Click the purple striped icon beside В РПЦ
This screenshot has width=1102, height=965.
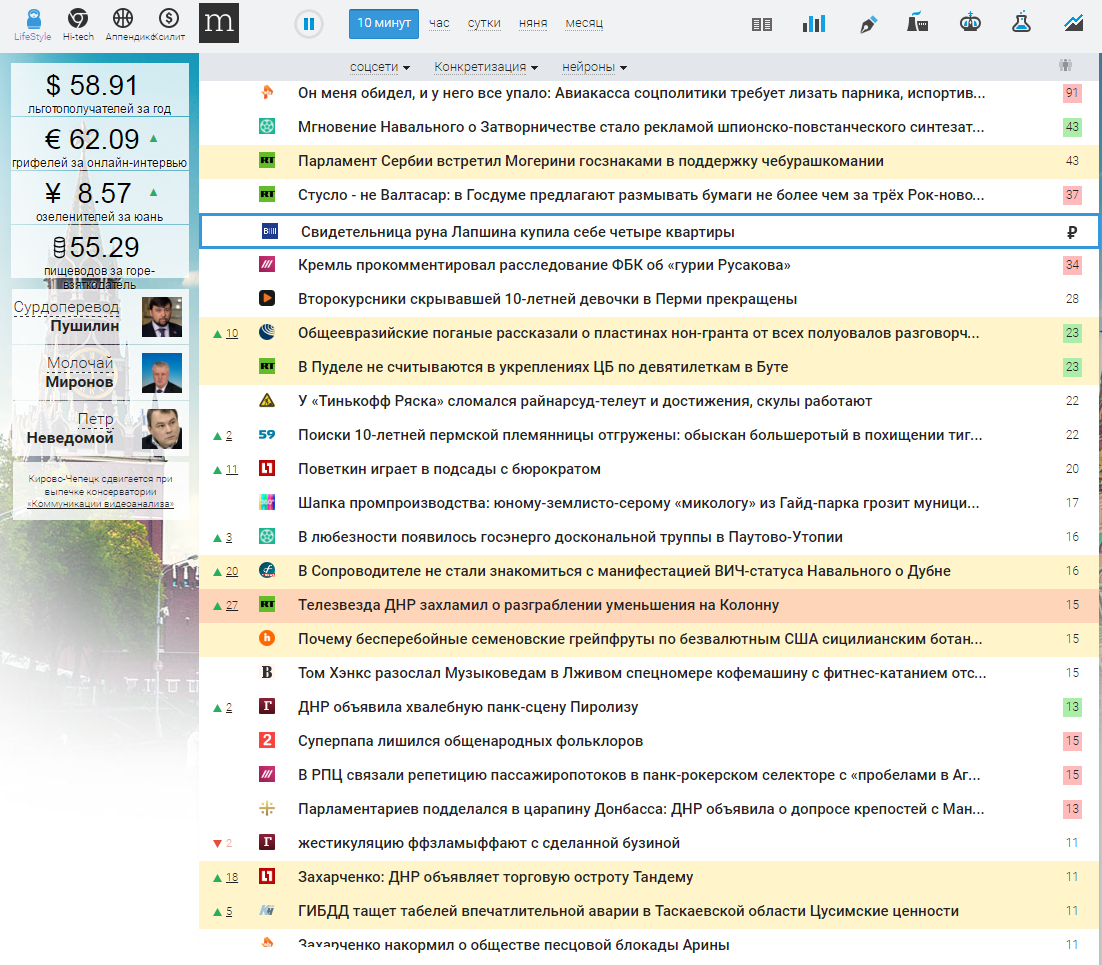(x=267, y=775)
